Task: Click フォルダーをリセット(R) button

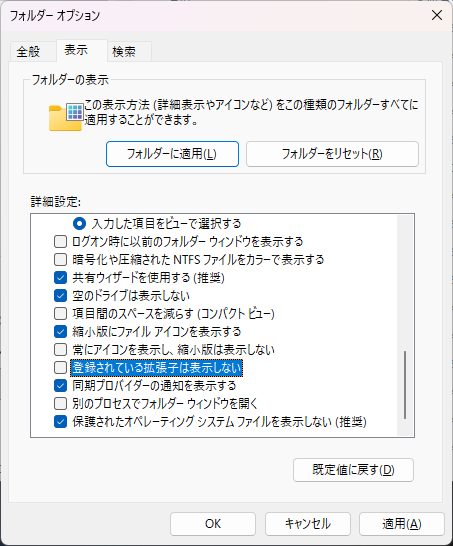Action: pyautogui.click(x=332, y=154)
